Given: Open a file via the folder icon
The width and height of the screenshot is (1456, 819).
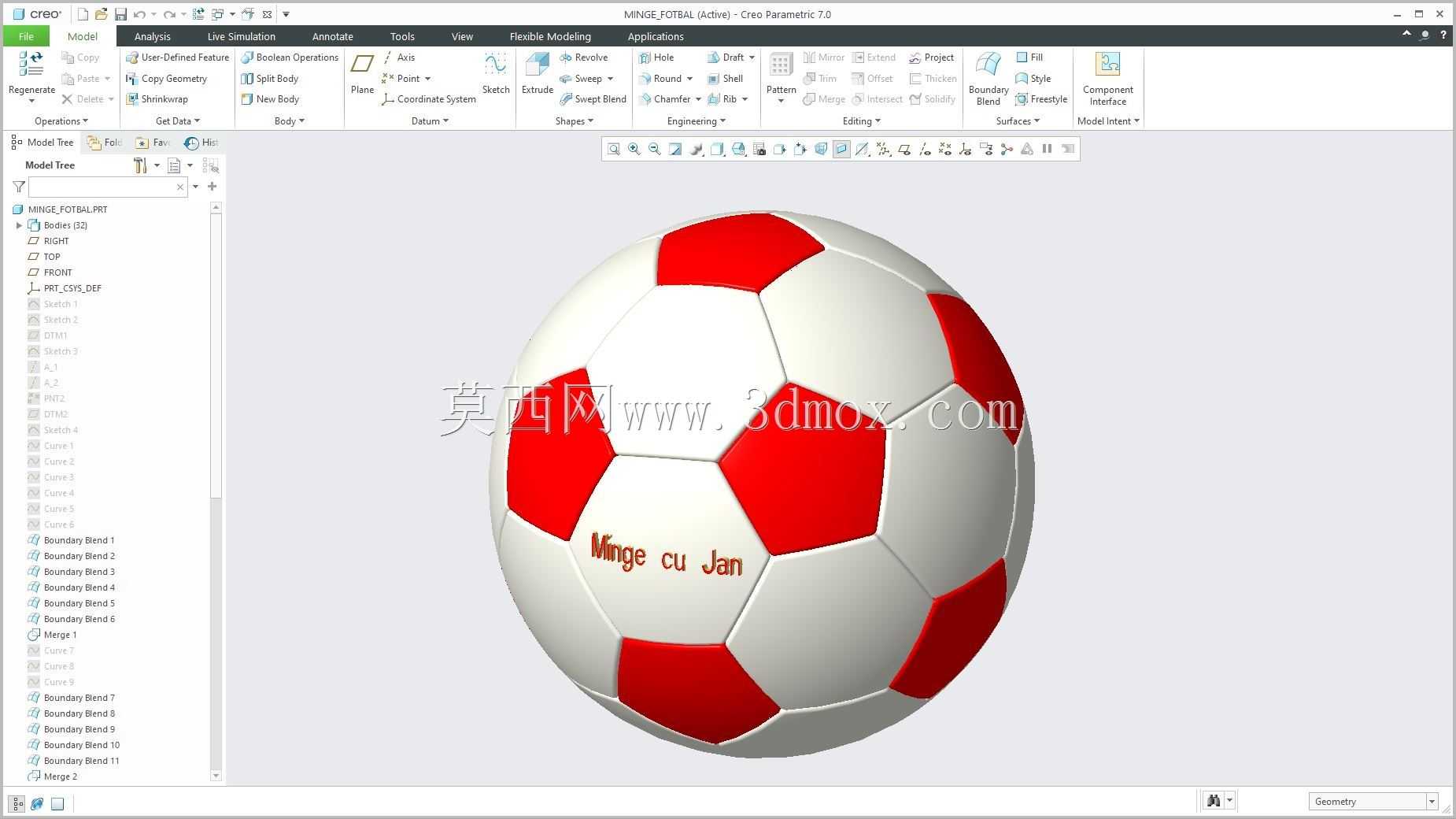Looking at the screenshot, I should 101,14.
